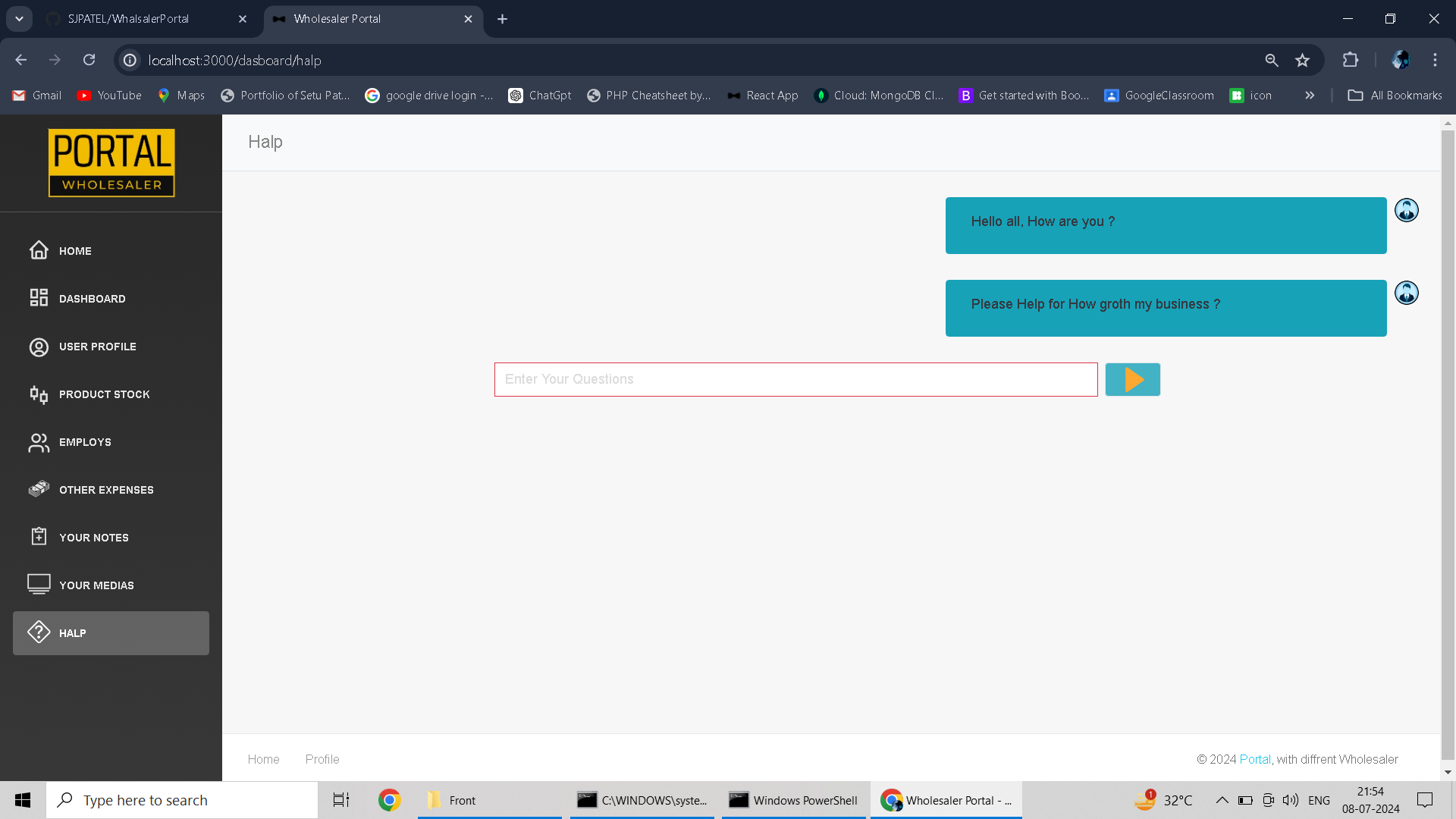Select Employs in the sidebar

85,442
